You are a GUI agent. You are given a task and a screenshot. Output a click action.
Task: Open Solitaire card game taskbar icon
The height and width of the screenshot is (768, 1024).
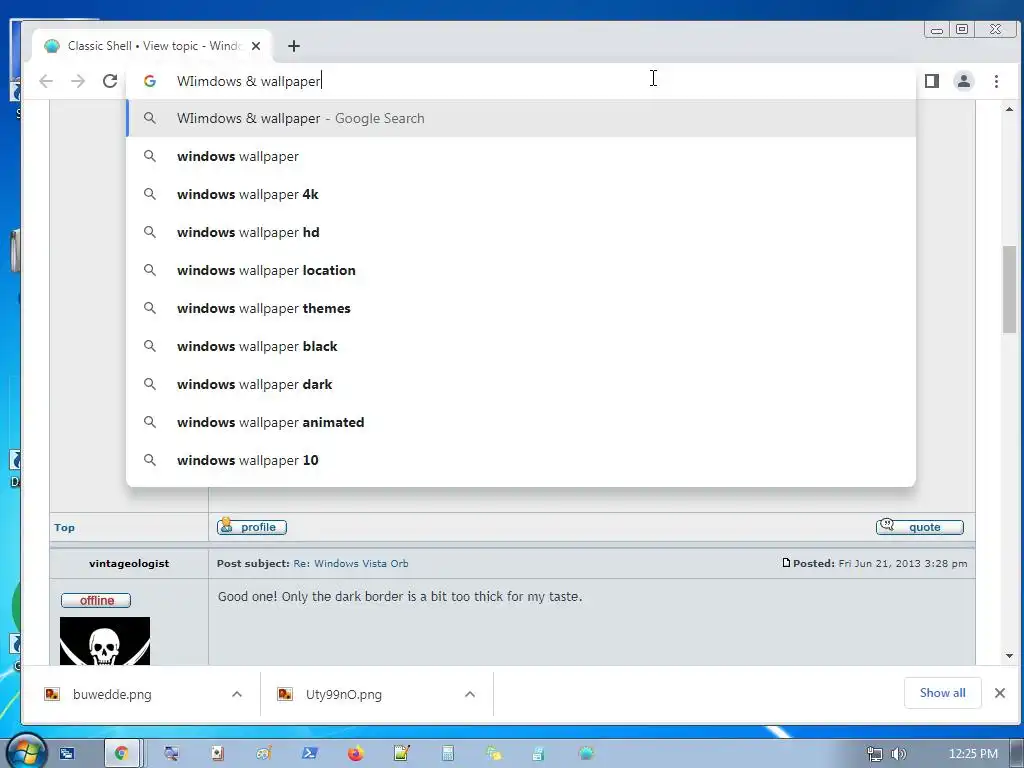click(217, 754)
